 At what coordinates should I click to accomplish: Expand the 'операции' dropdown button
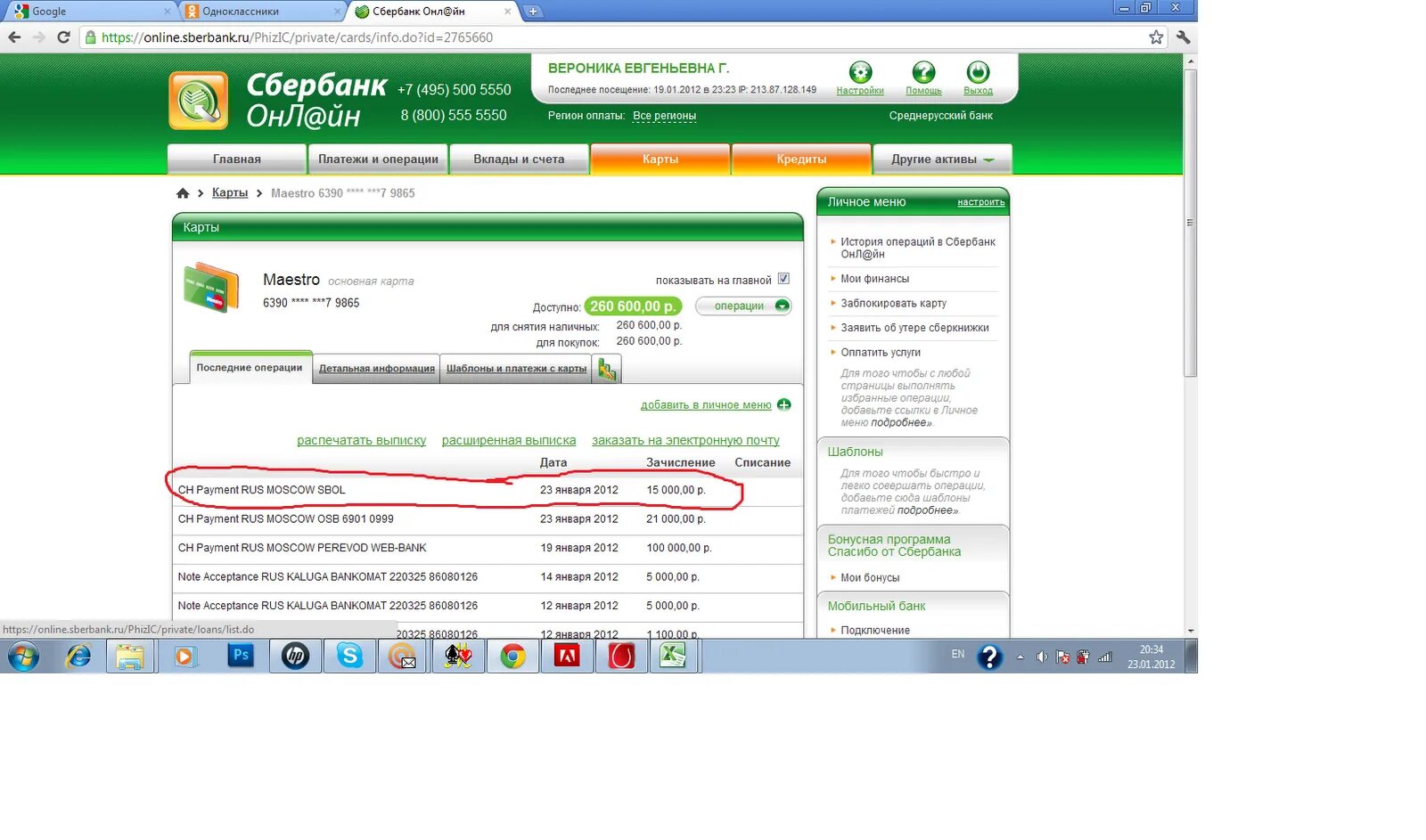pos(743,306)
